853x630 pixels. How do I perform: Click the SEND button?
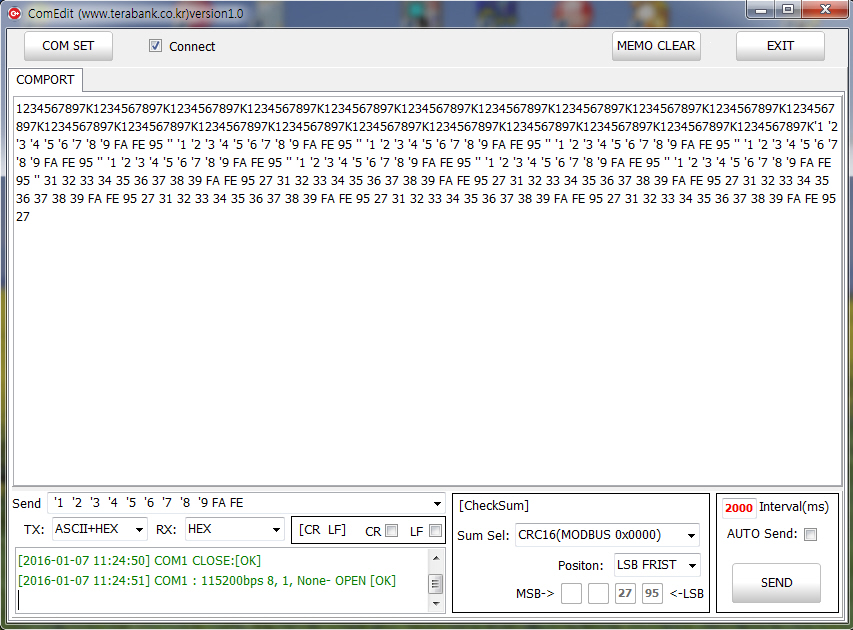[776, 583]
